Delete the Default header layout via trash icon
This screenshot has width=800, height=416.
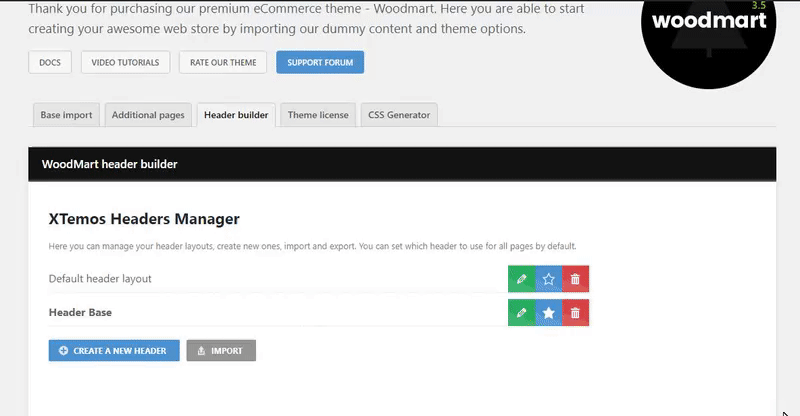point(576,279)
